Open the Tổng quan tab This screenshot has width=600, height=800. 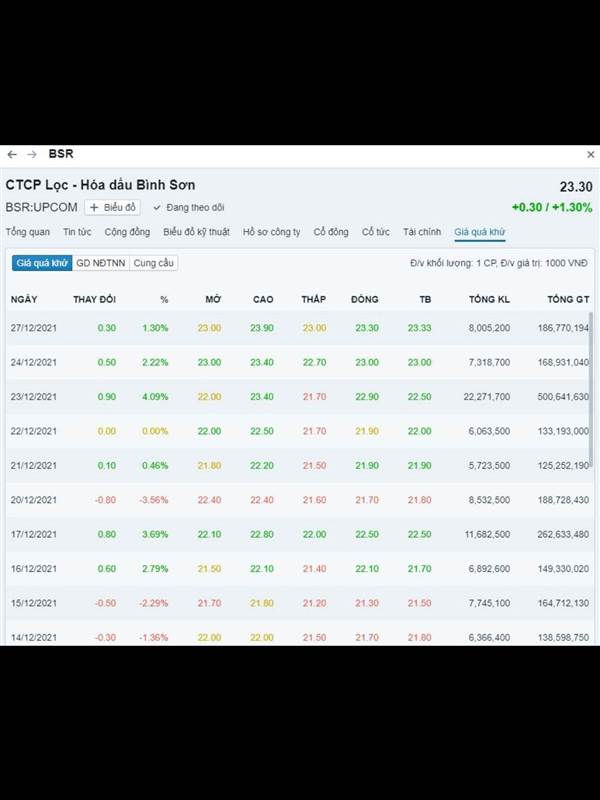[28, 232]
